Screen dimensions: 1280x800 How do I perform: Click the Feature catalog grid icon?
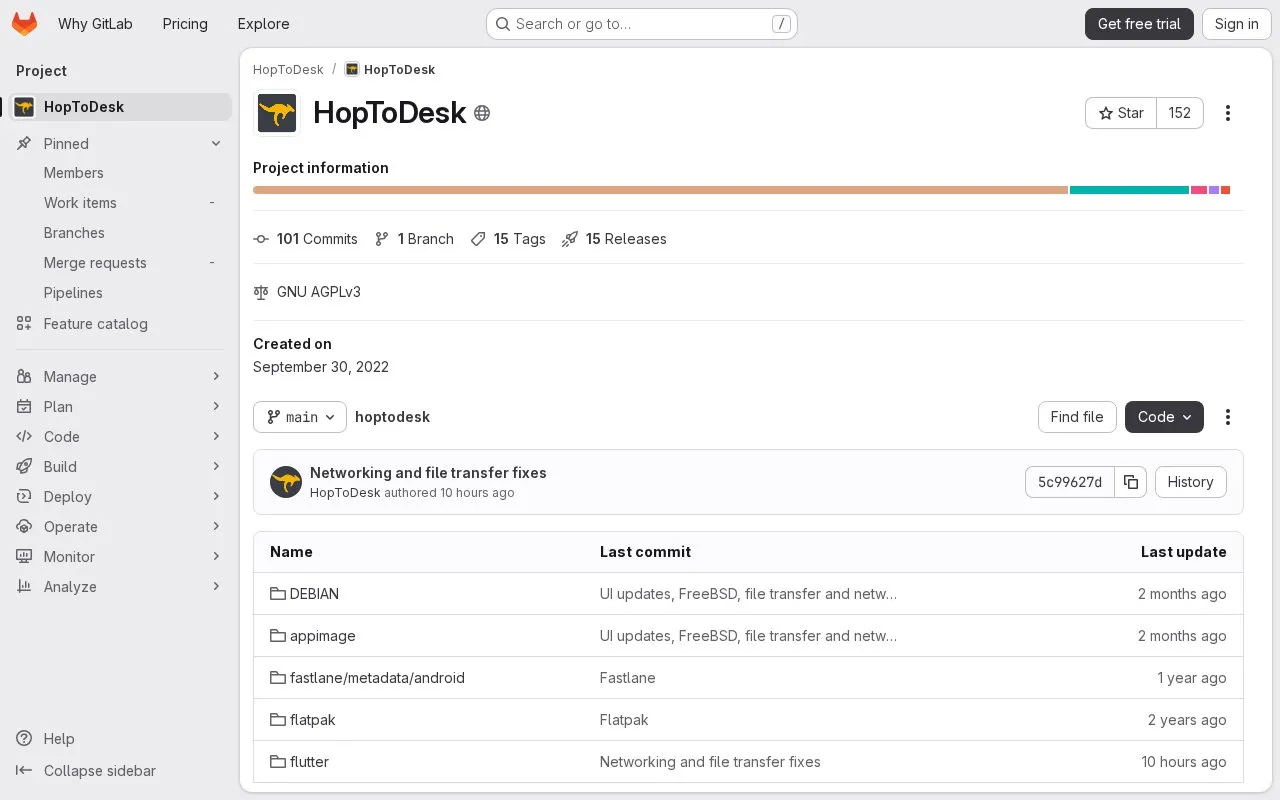click(24, 324)
